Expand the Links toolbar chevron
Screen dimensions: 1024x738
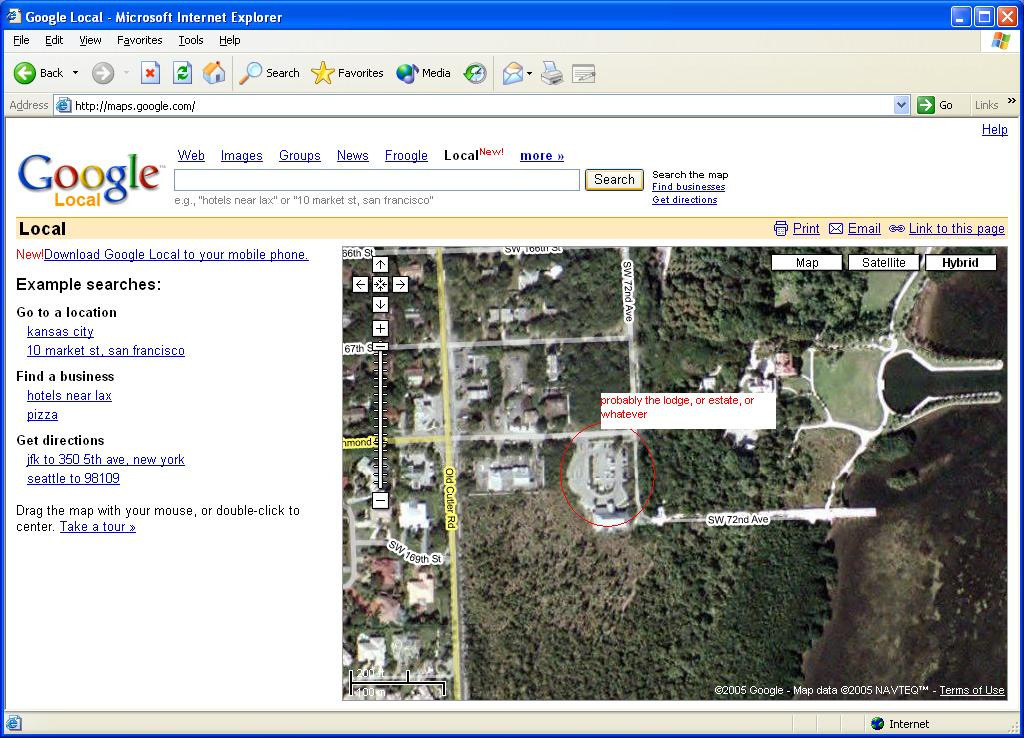tap(1011, 102)
